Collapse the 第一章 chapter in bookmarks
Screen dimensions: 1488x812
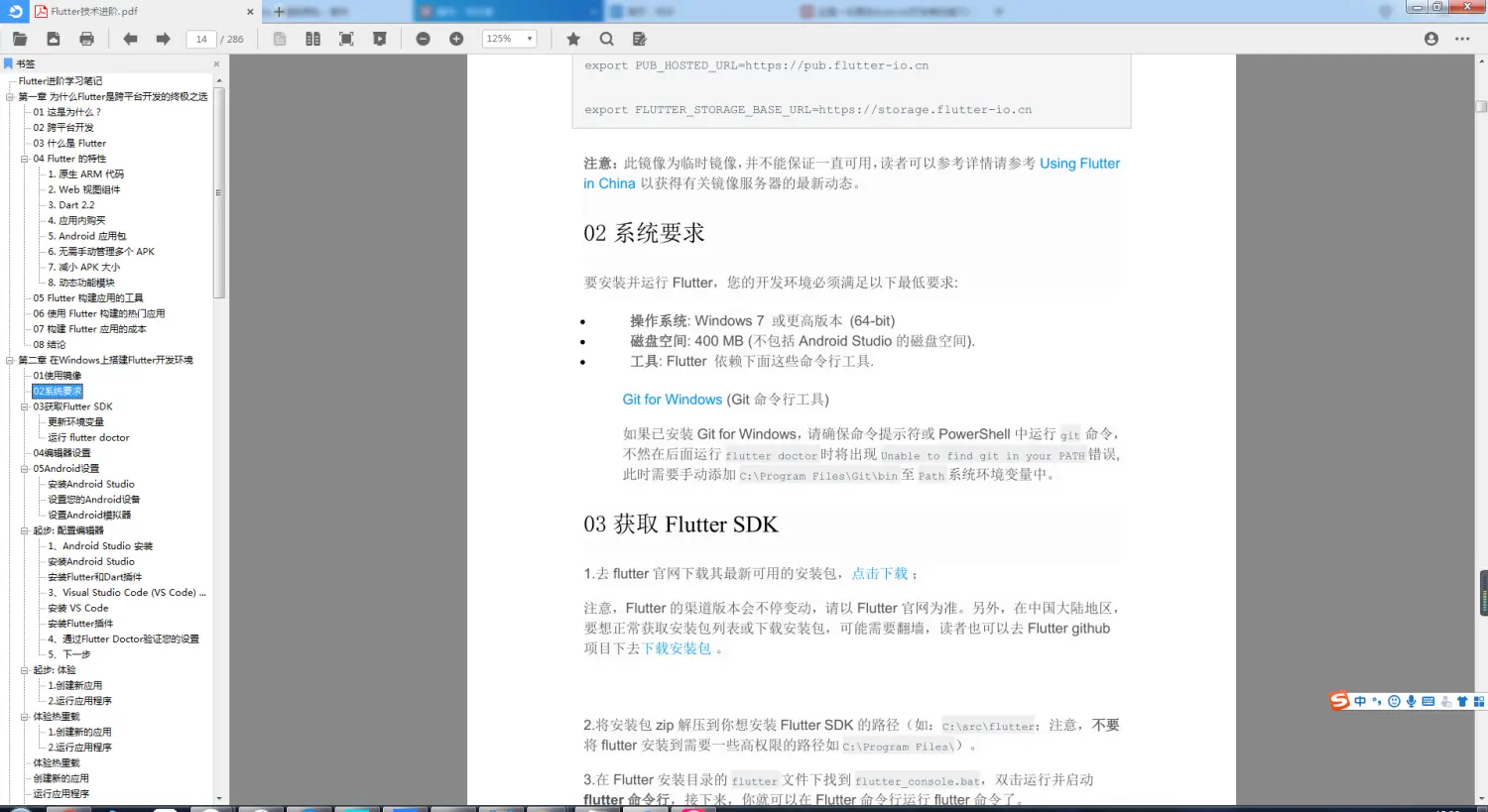coord(8,96)
